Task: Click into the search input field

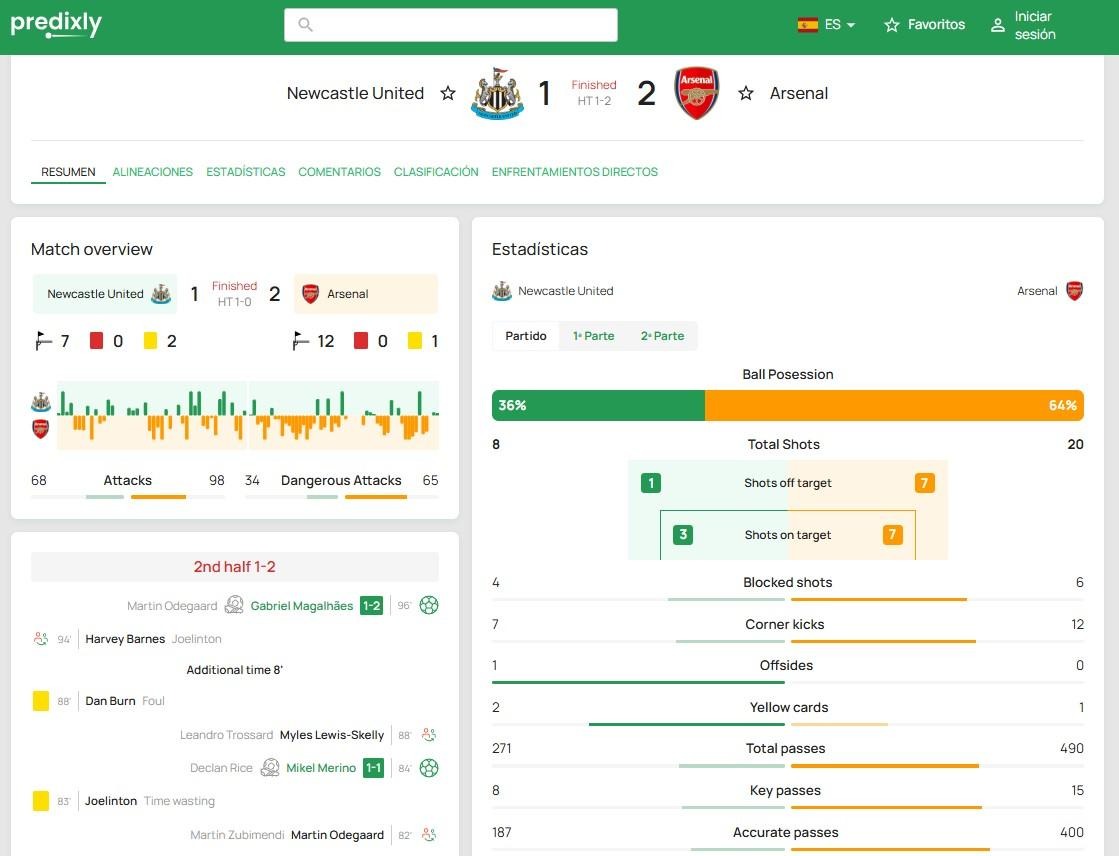Action: point(450,25)
